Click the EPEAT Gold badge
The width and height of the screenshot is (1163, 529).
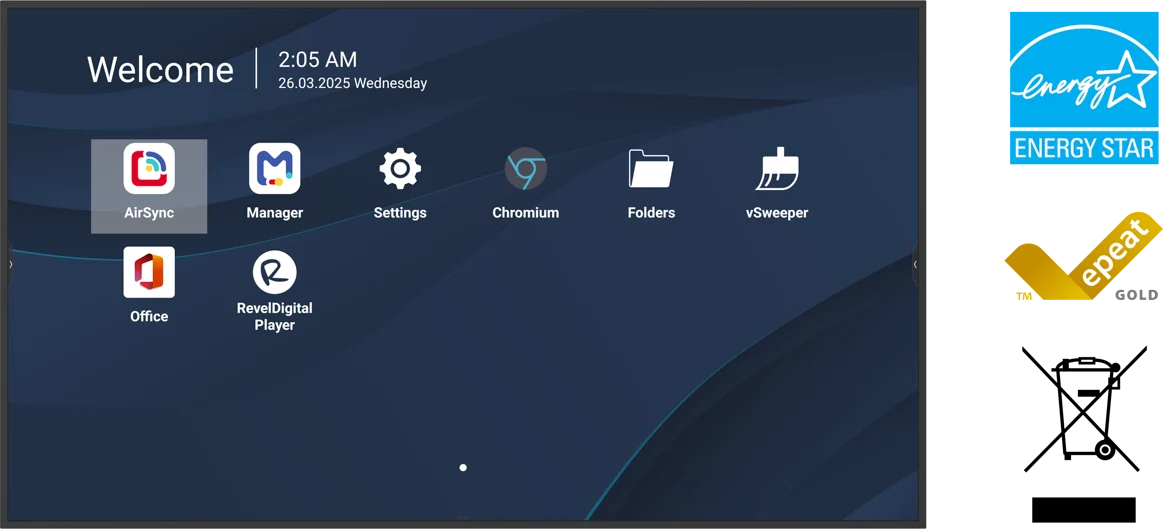[1084, 257]
